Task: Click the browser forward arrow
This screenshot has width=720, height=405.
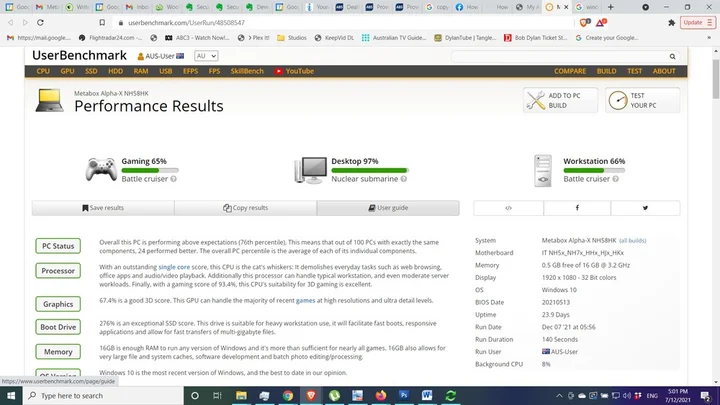Action: [x=25, y=22]
